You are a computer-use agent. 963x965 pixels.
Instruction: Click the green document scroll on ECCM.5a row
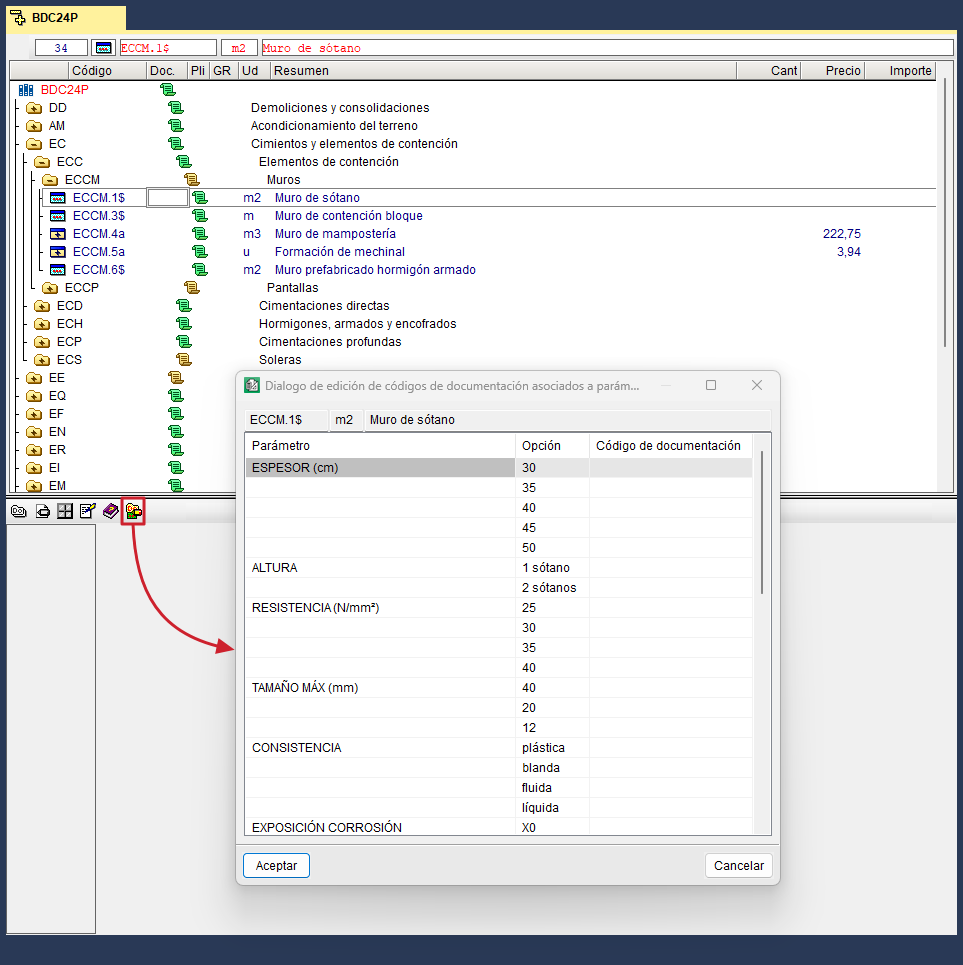[199, 251]
